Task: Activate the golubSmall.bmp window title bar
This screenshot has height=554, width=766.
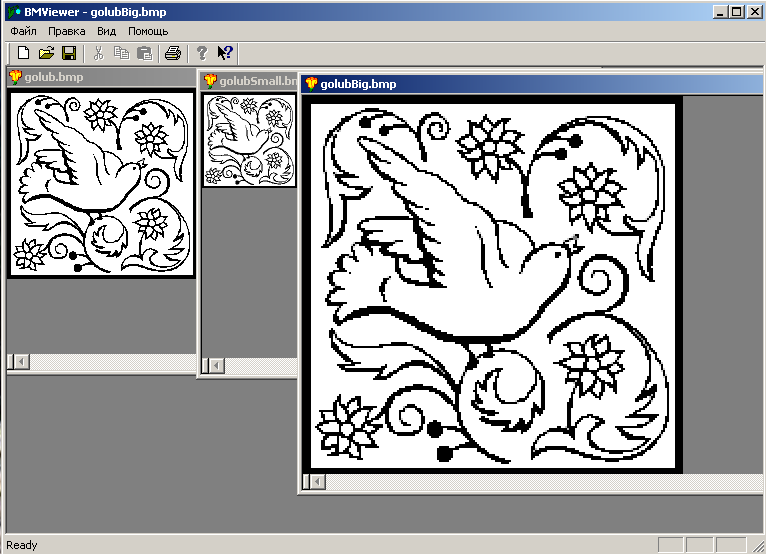Action: [x=249, y=81]
